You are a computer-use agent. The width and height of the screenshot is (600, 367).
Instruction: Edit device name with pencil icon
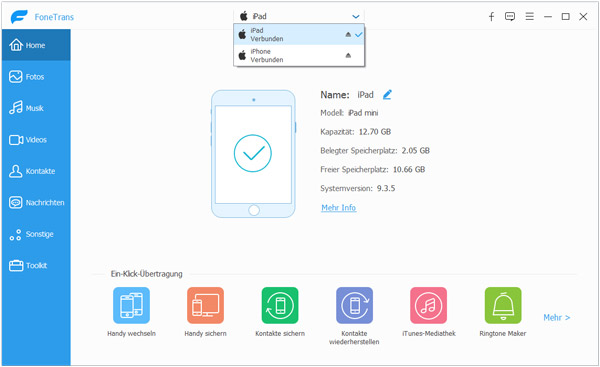[x=387, y=95]
